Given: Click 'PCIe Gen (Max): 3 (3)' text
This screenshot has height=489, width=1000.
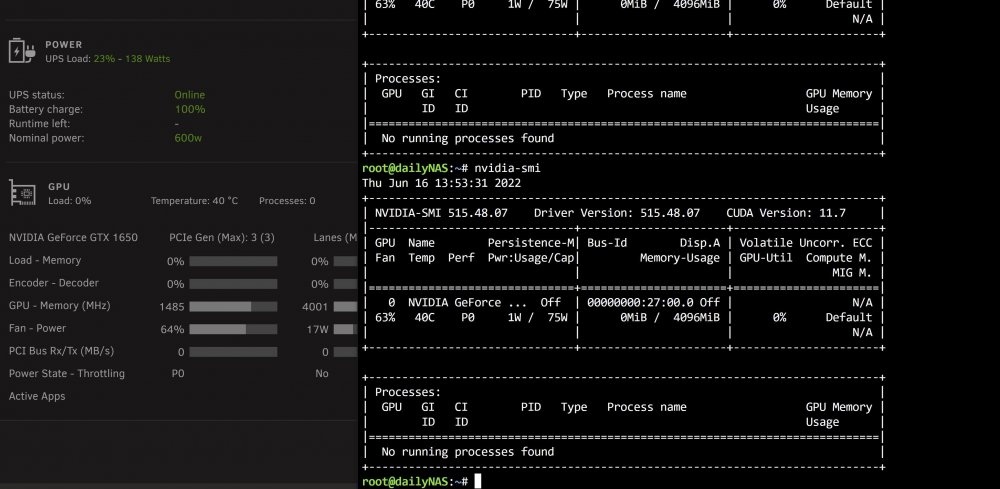Looking at the screenshot, I should 222,238.
